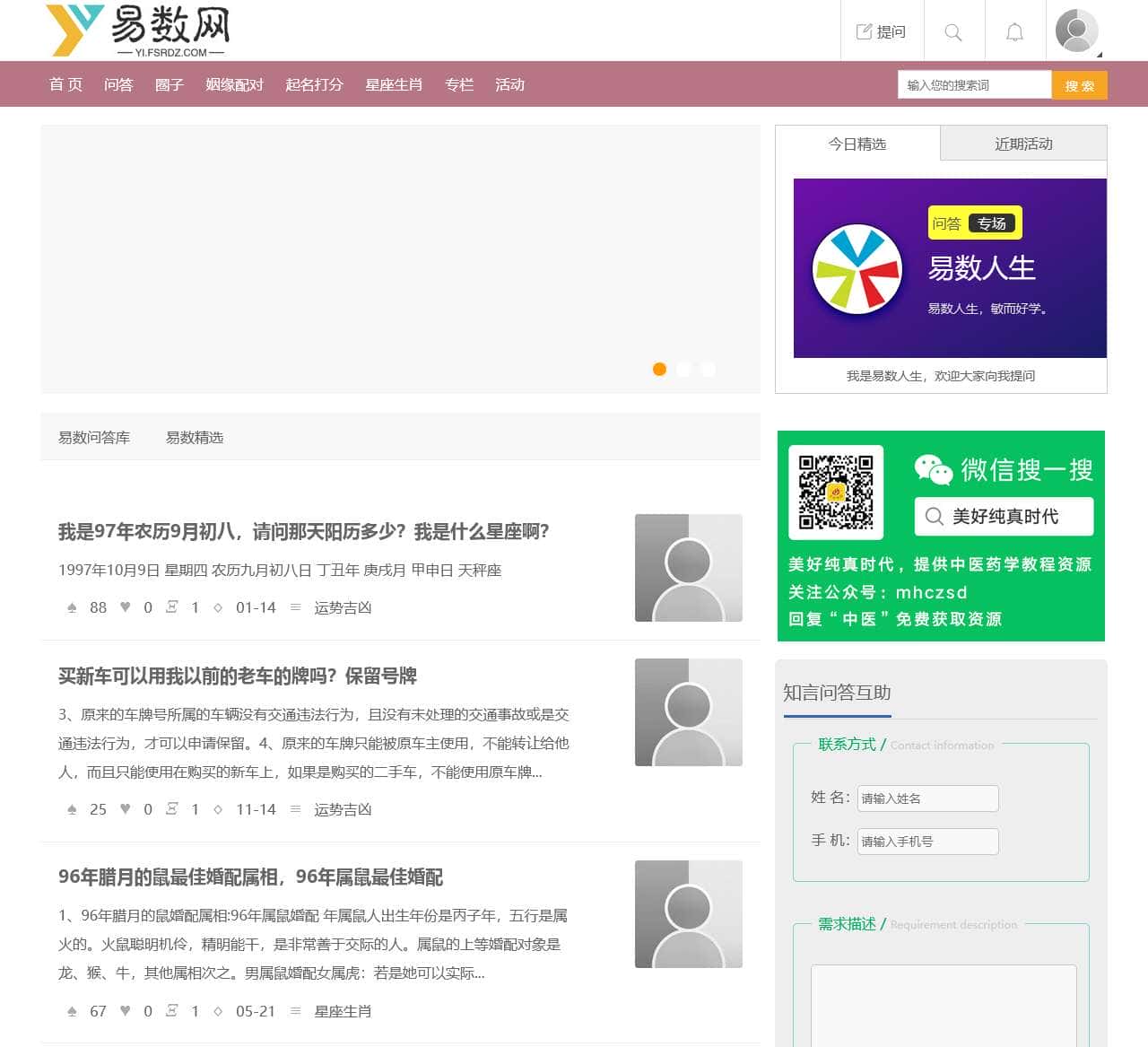This screenshot has width=1148, height=1047.
Task: Open the user avatar menu in header
Action: point(1077,31)
